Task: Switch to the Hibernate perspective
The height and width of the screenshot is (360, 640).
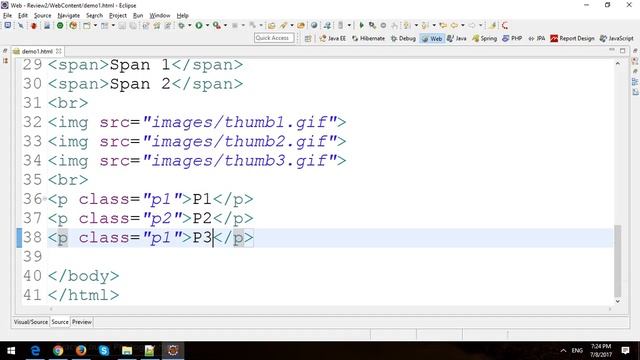Action: tap(368, 38)
